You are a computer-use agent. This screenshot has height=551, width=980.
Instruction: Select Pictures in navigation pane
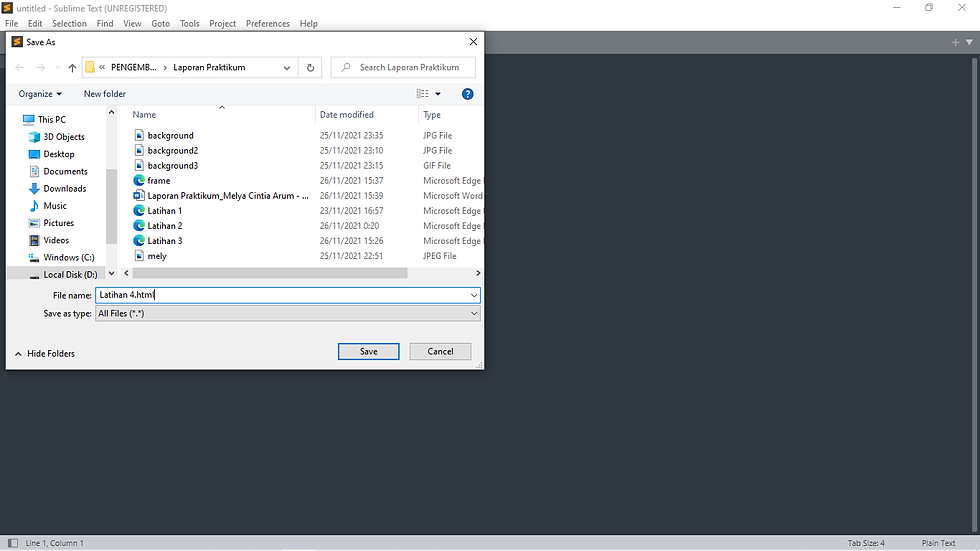coord(58,222)
